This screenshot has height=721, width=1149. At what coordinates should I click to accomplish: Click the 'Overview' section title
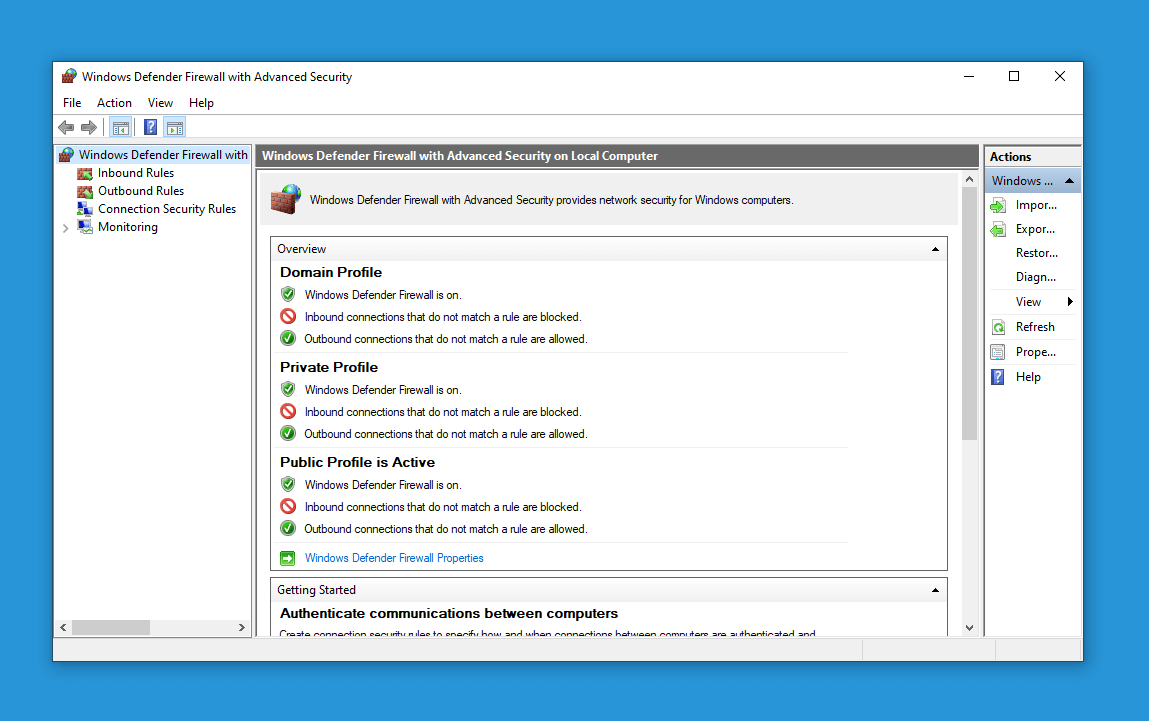click(302, 249)
